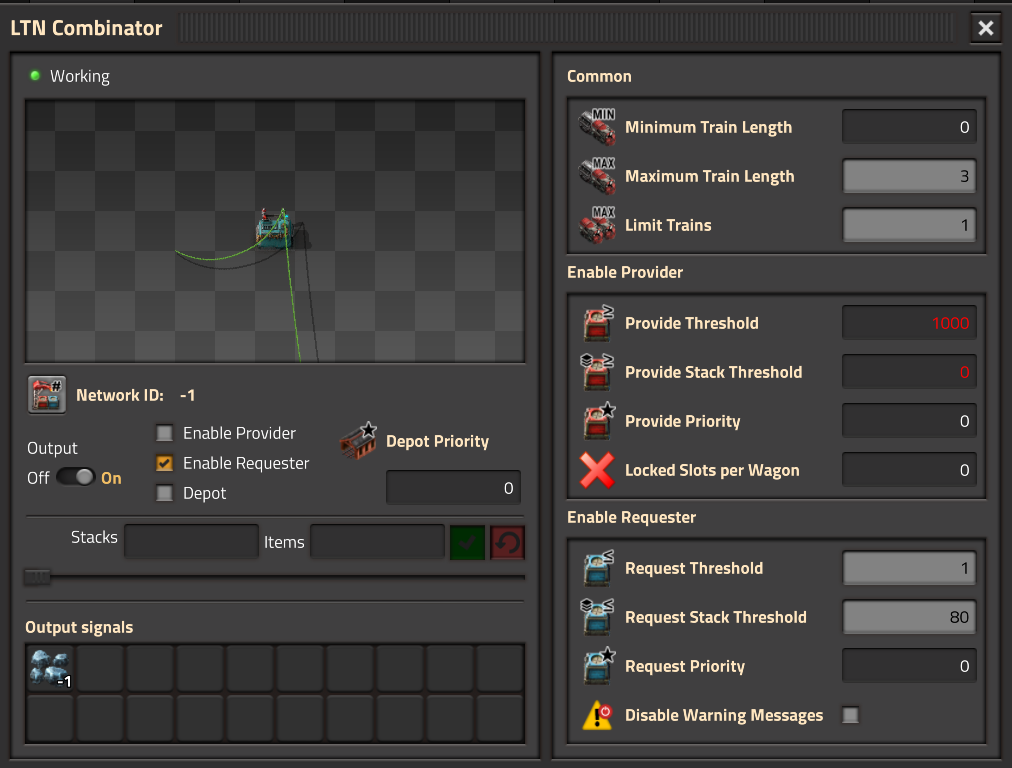
Task: Click the Provide Stack Threshold field
Action: pos(909,372)
